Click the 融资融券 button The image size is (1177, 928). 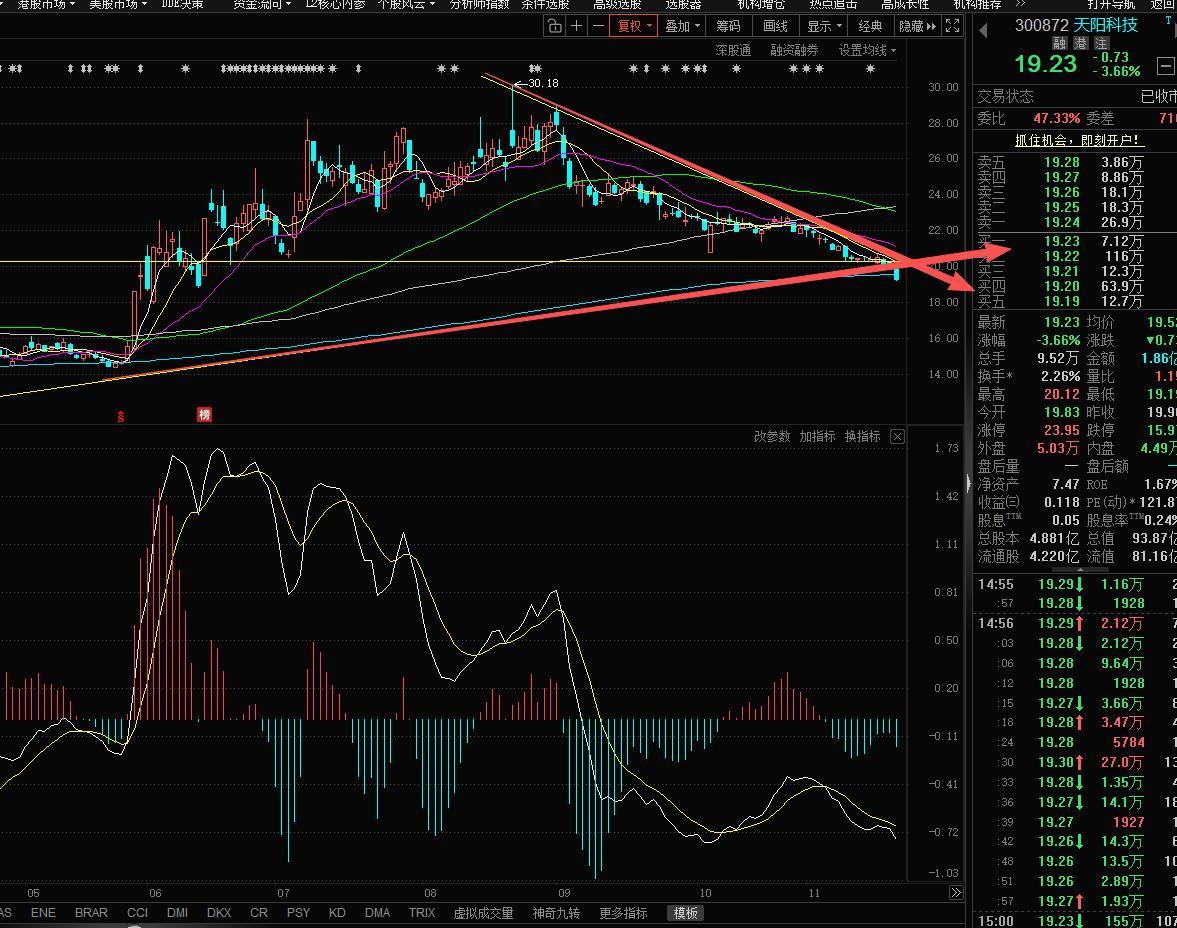794,50
